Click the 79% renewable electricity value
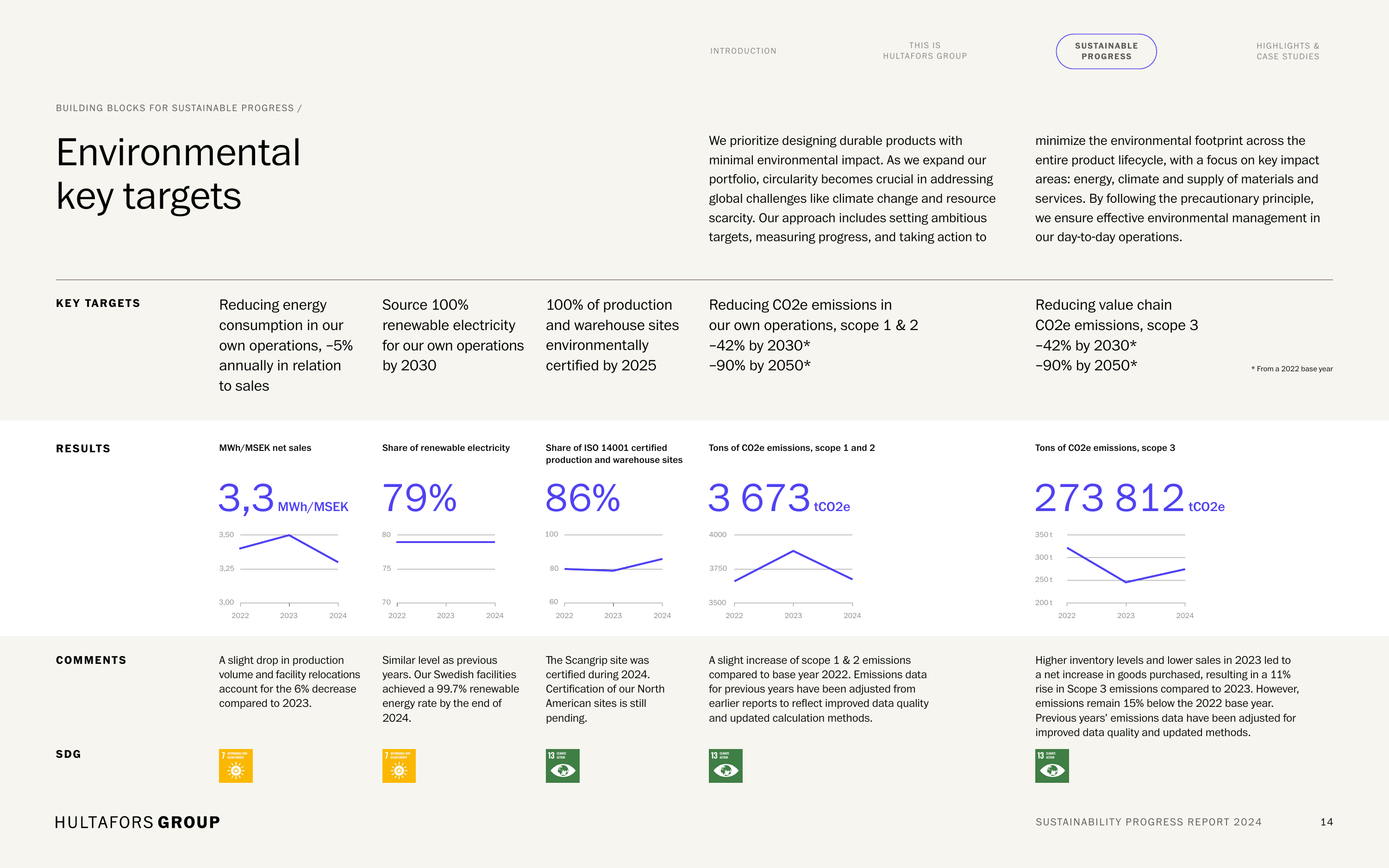 click(419, 498)
